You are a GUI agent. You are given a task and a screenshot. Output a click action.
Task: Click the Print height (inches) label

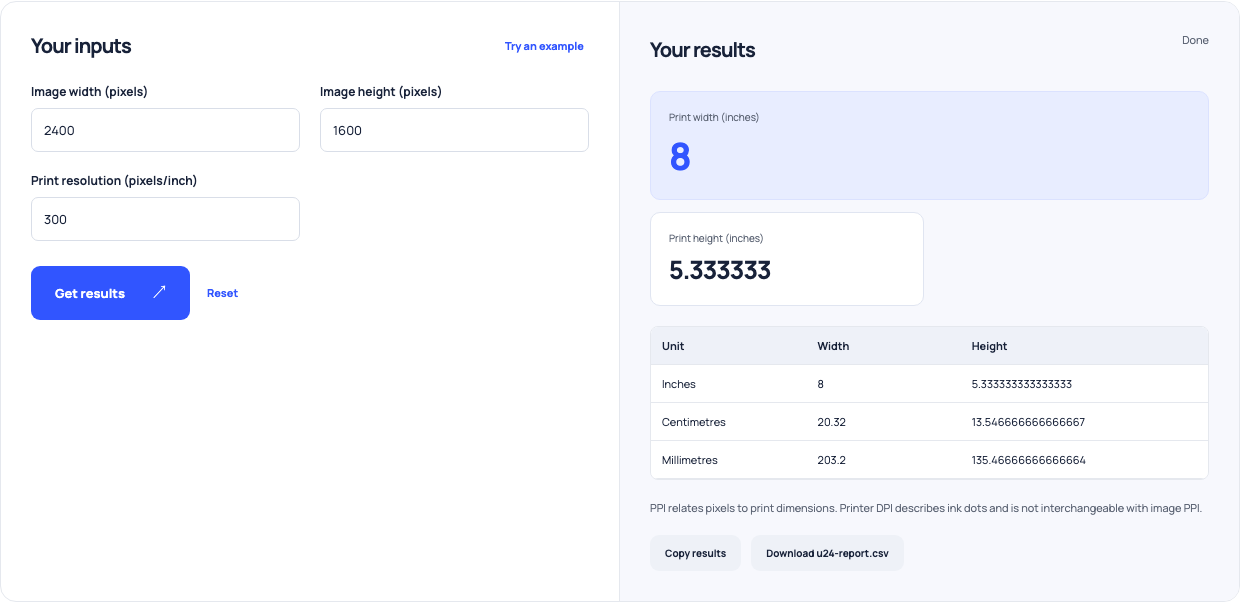click(716, 238)
